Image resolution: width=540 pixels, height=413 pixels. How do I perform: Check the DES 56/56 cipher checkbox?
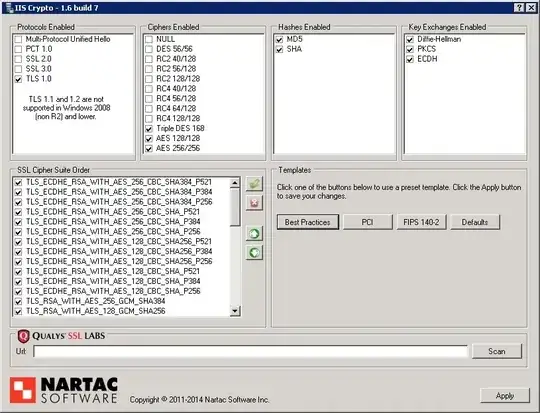149,49
